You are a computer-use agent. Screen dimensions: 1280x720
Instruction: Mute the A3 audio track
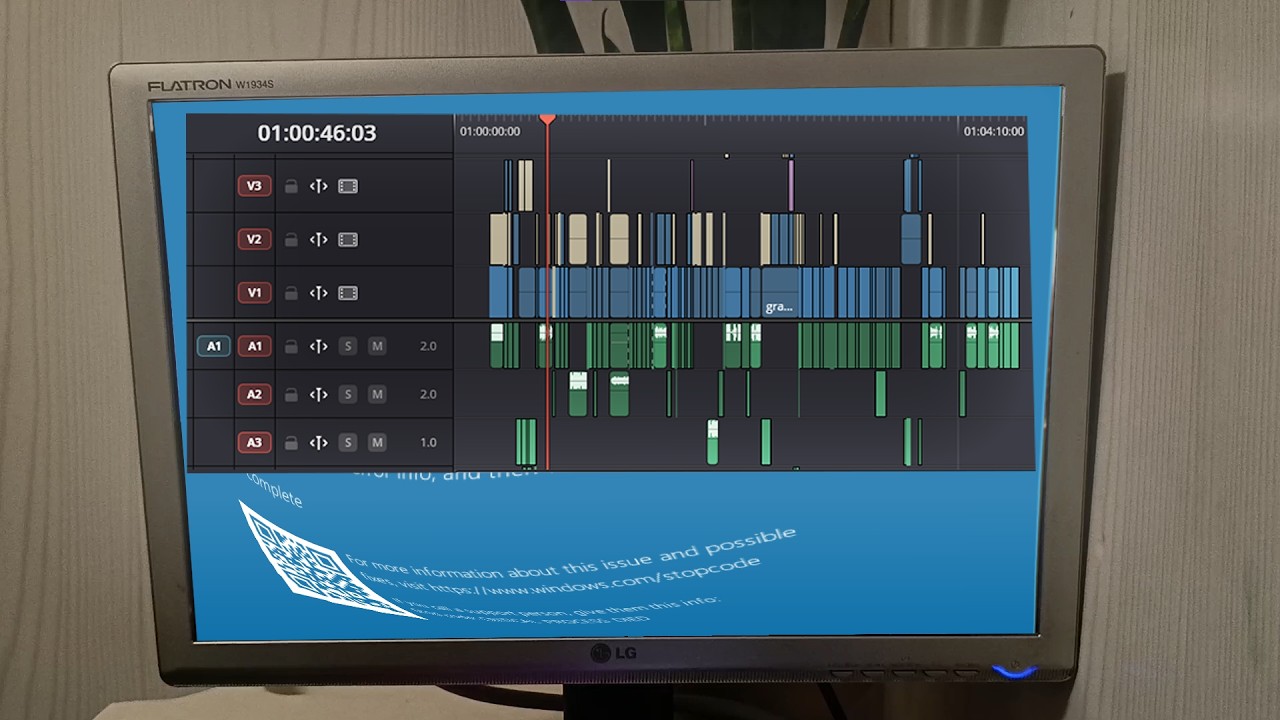pos(377,442)
